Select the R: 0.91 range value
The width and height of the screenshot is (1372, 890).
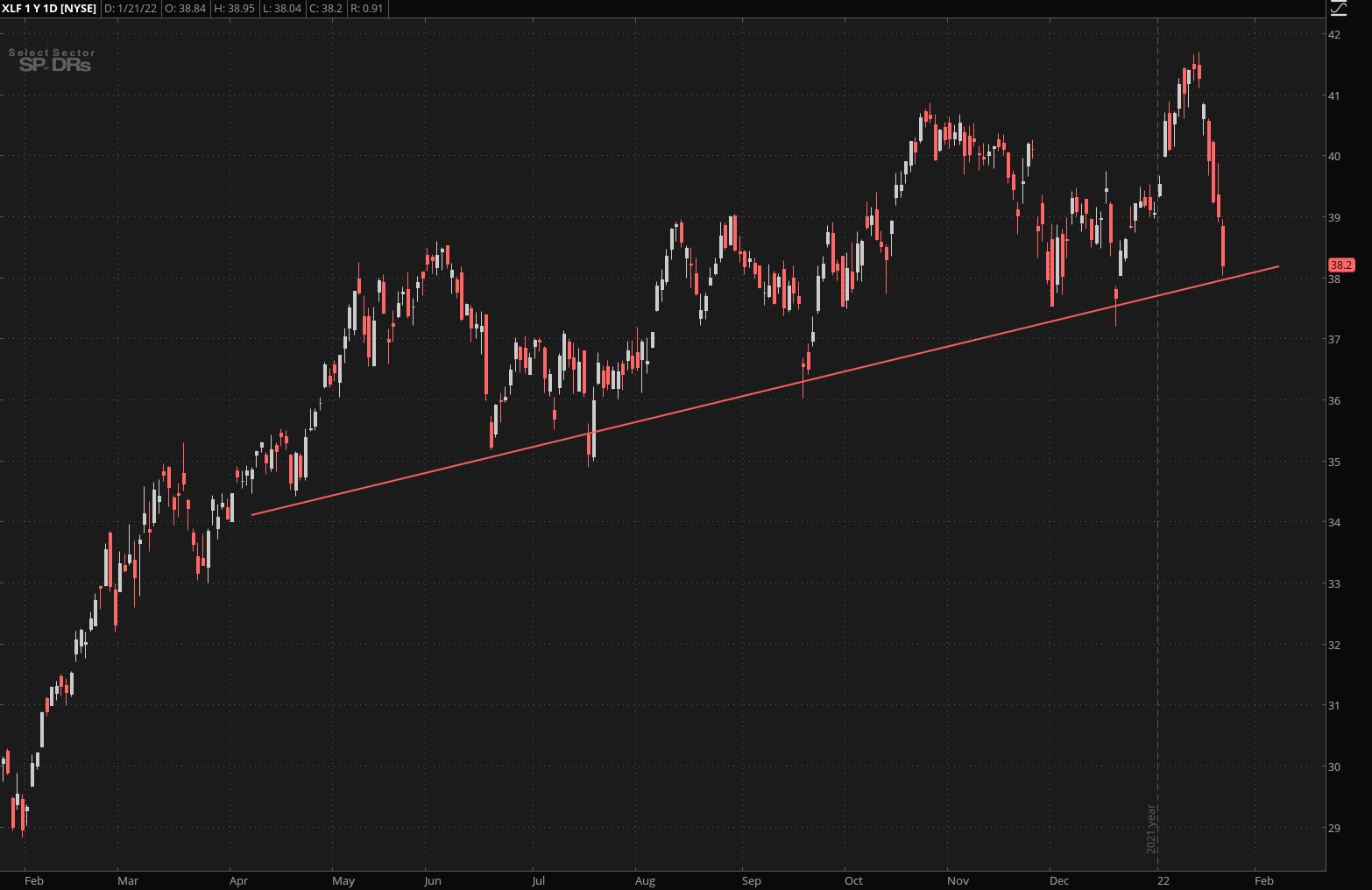(x=366, y=9)
